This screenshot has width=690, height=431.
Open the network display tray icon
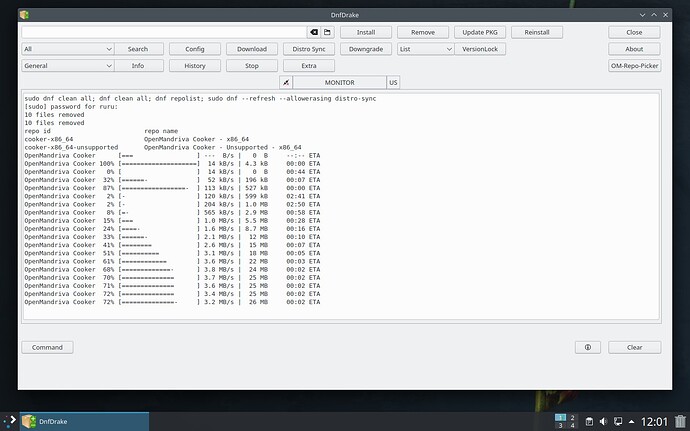click(618, 421)
